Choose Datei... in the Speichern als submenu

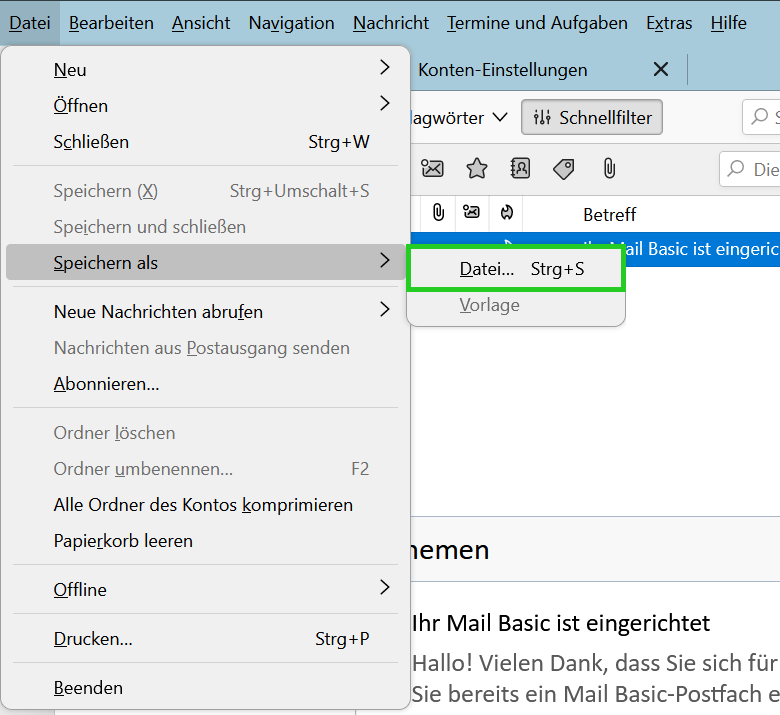[x=516, y=269]
